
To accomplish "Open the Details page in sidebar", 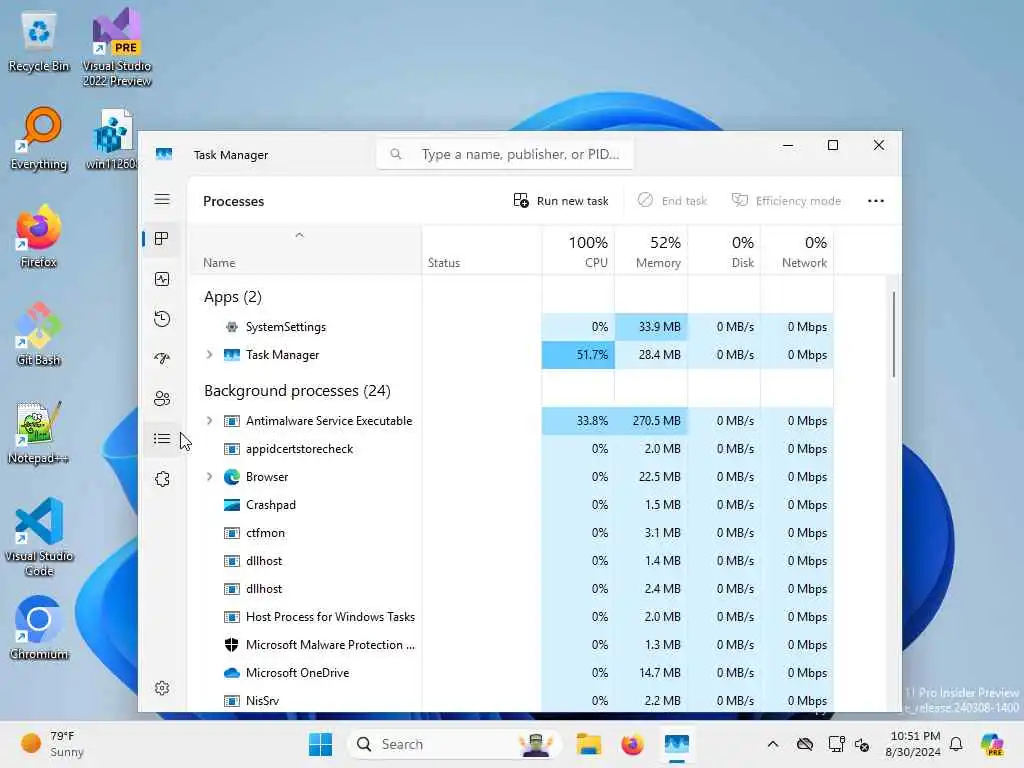I will click(162, 439).
